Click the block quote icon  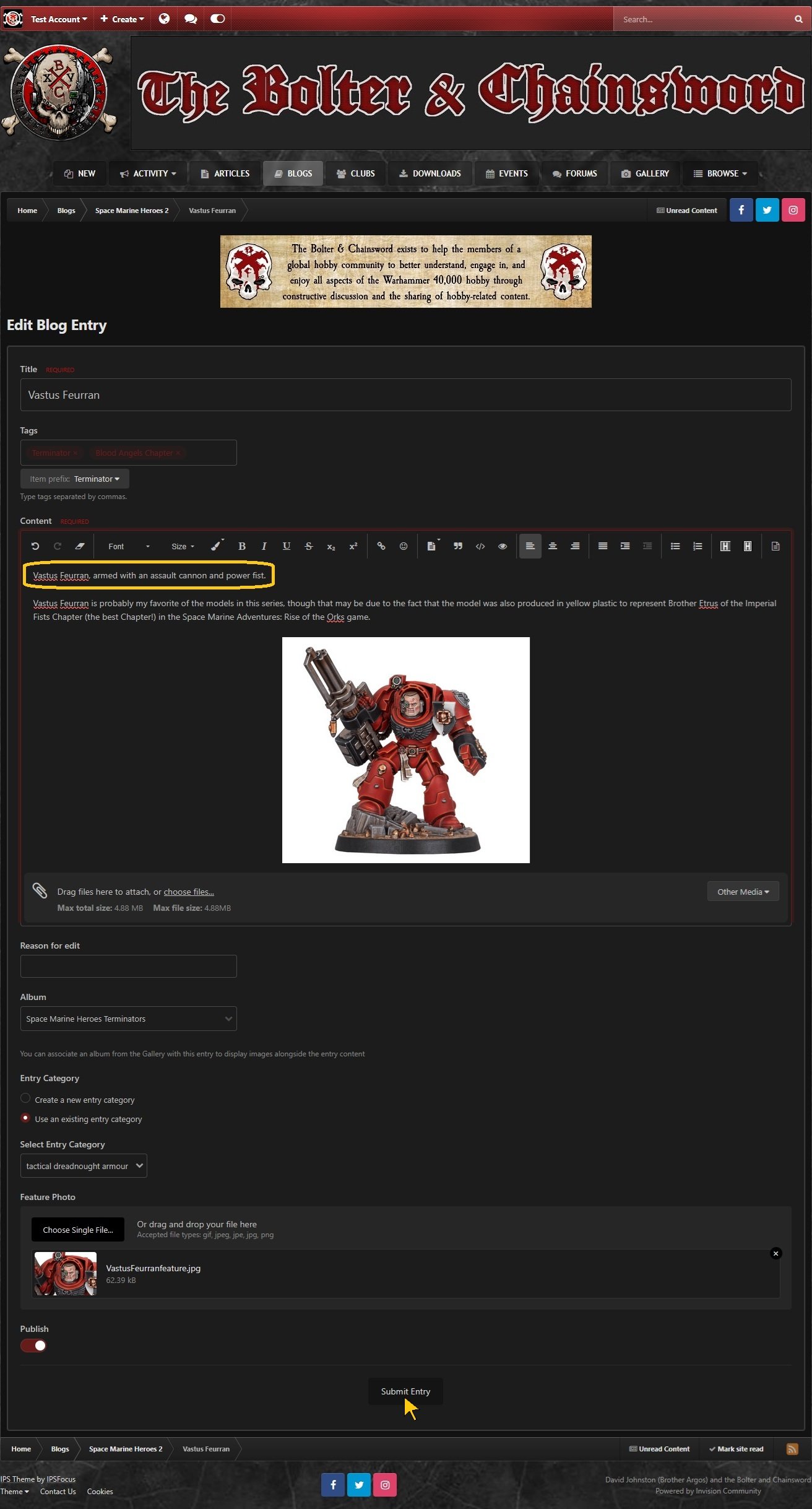[x=458, y=546]
